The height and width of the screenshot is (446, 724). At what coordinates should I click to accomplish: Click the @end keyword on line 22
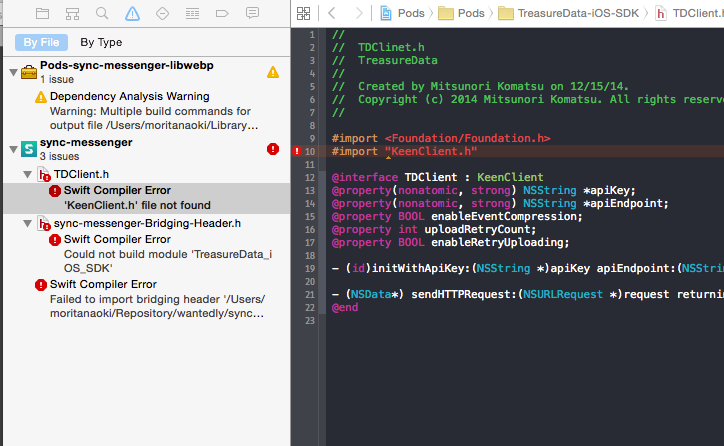[345, 307]
